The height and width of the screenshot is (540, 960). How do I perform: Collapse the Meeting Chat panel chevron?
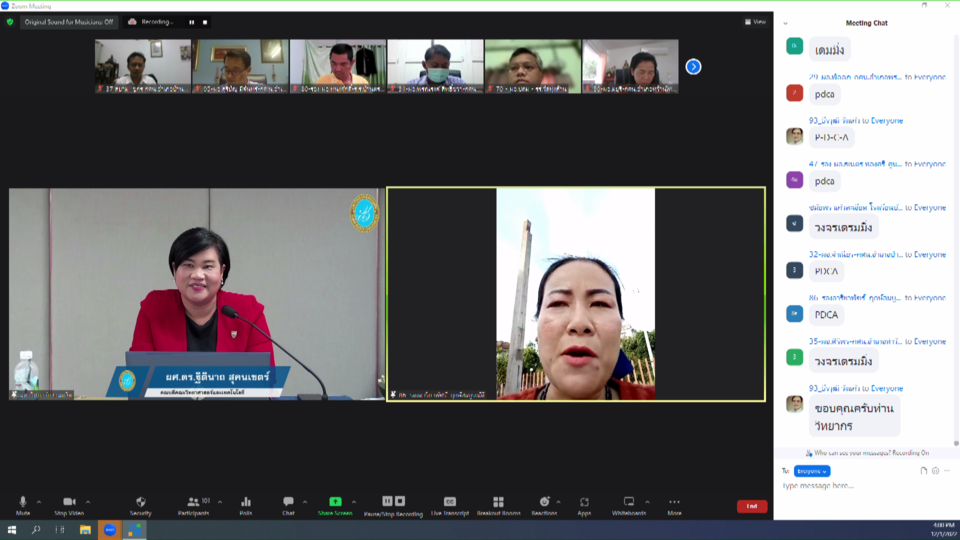(x=786, y=23)
